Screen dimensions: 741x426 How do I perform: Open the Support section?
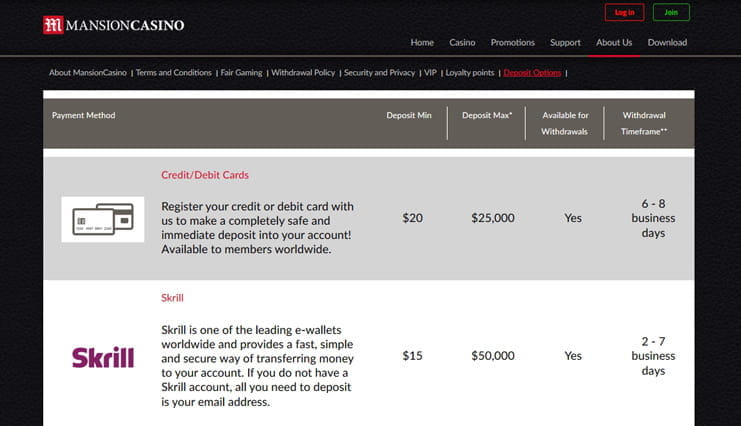tap(565, 43)
